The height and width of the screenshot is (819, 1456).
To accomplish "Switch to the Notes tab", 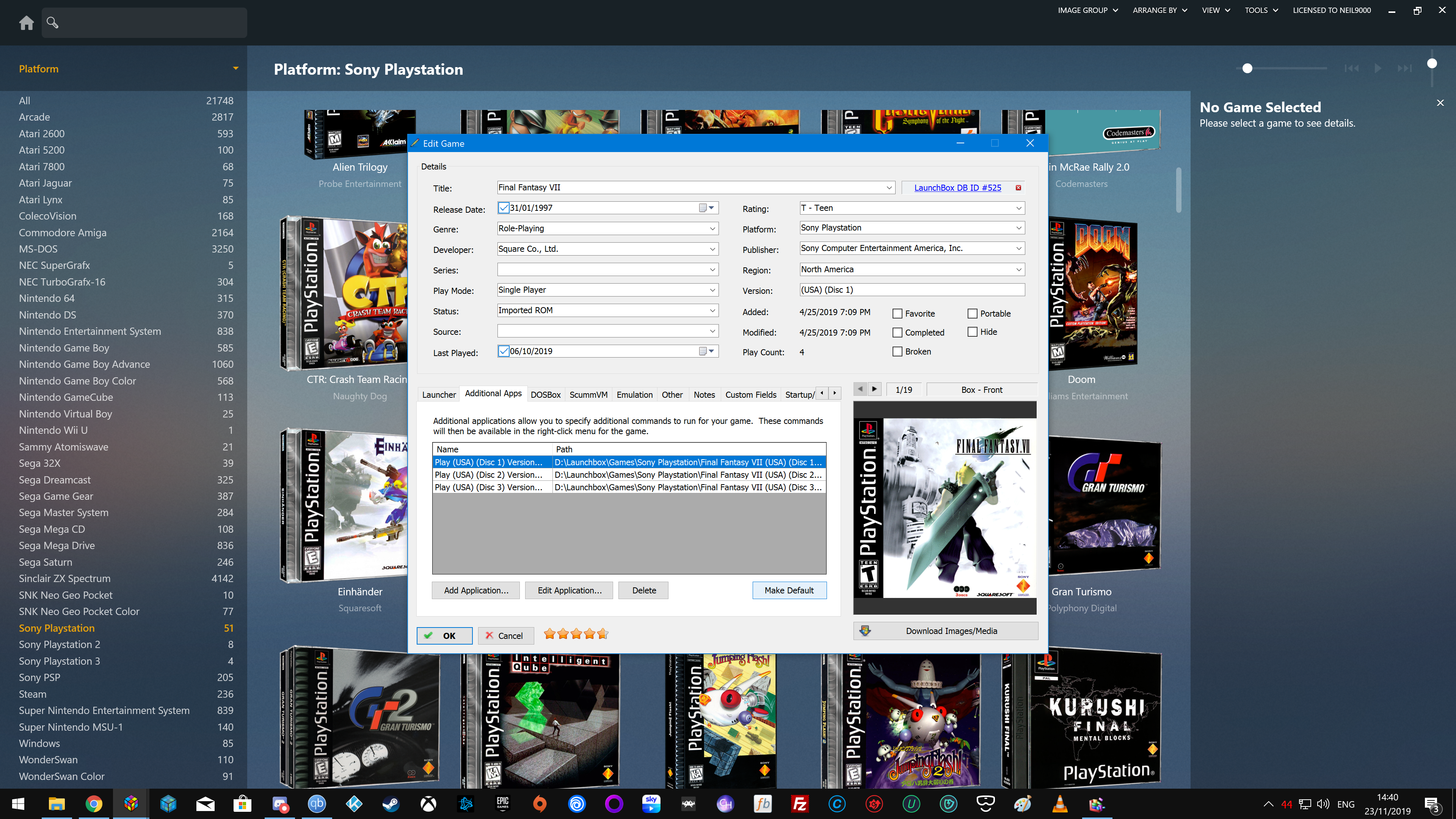I will (704, 394).
